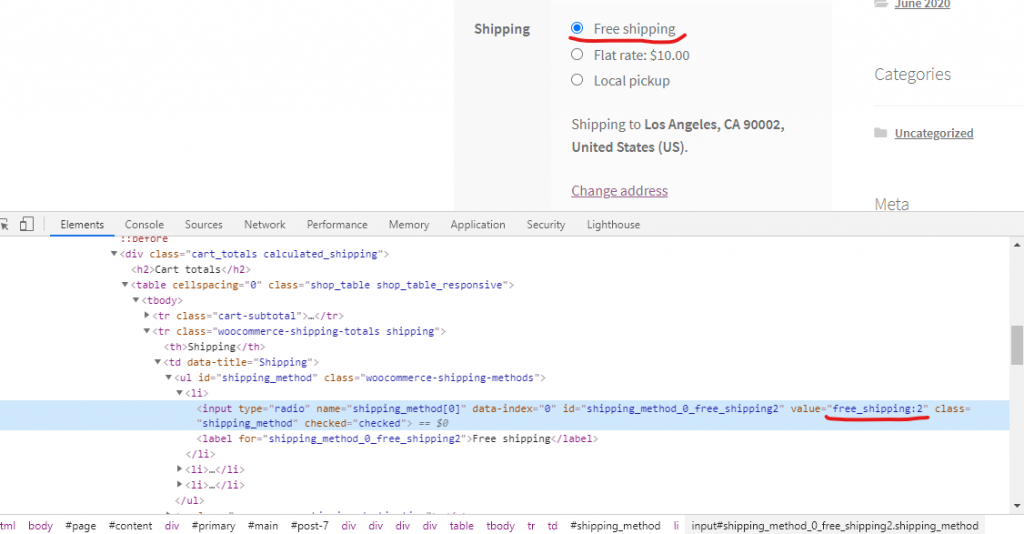Collapse the cart_totals div node
The height and width of the screenshot is (534, 1024).
[x=113, y=254]
